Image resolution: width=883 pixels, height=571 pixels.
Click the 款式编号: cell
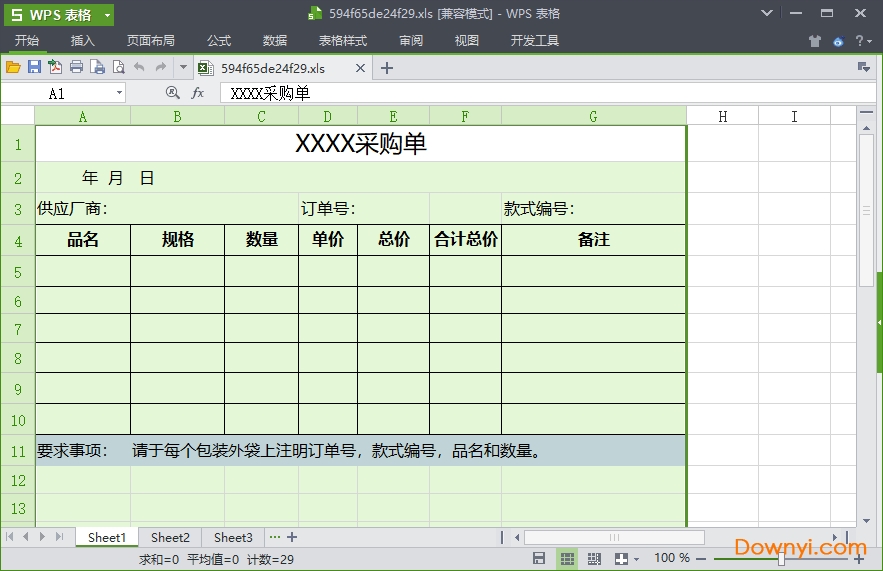(x=594, y=209)
